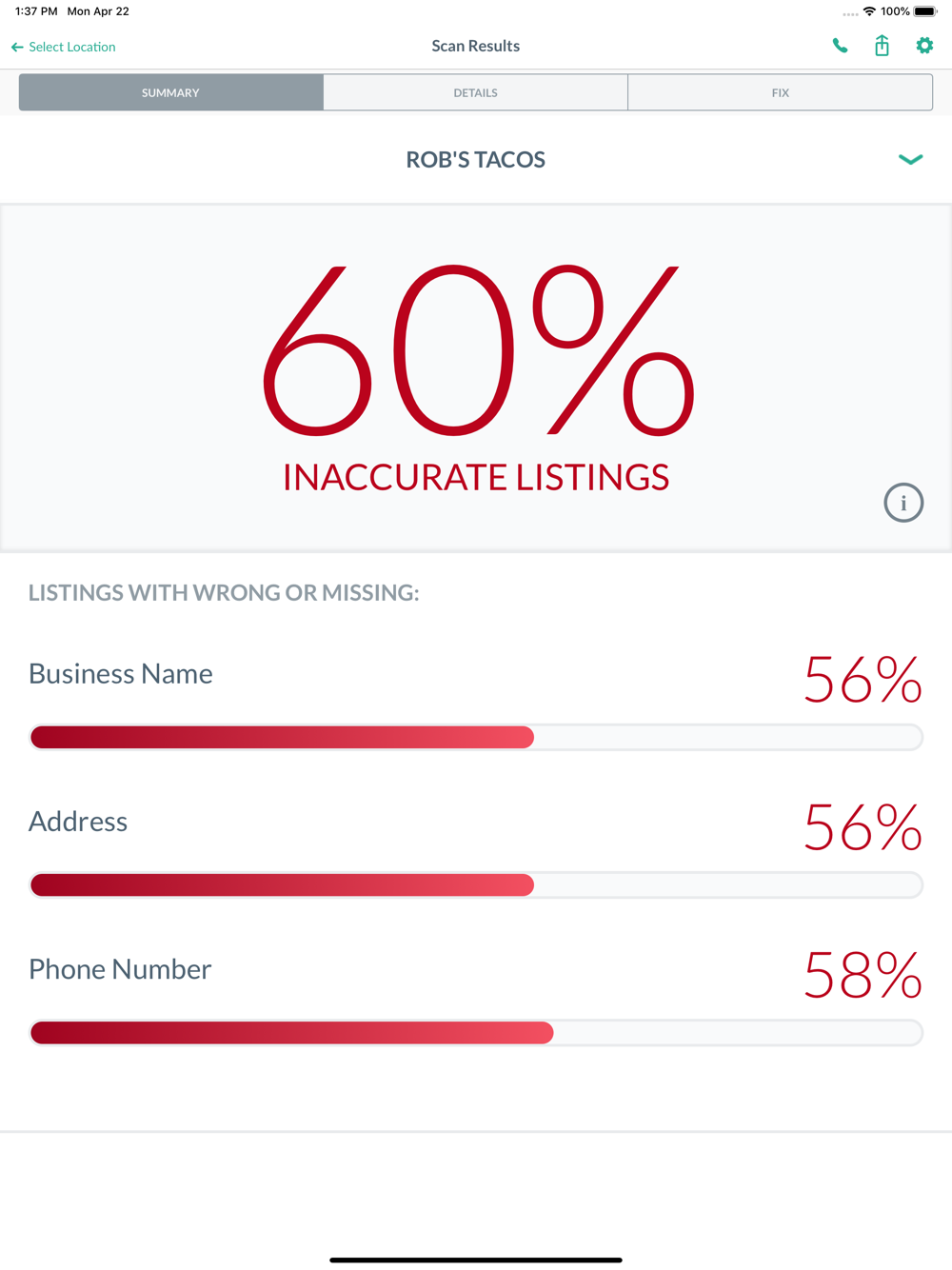Tap the battery indicator icon
This screenshot has width=952, height=1270.
pos(925,11)
